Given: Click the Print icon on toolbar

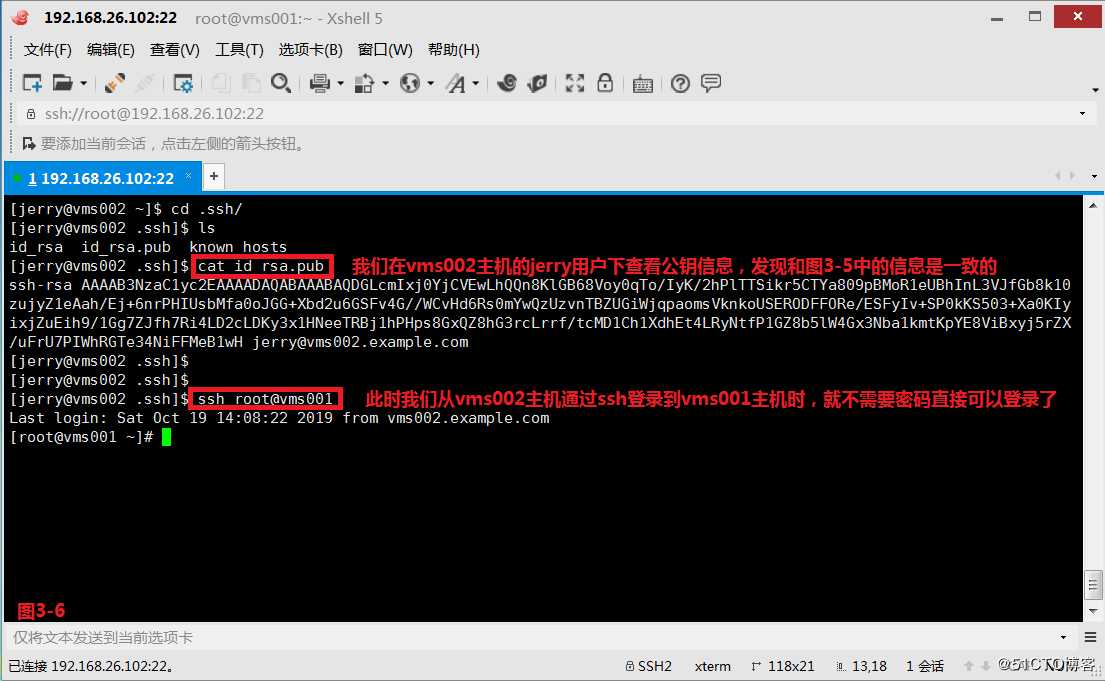Looking at the screenshot, I should [320, 83].
